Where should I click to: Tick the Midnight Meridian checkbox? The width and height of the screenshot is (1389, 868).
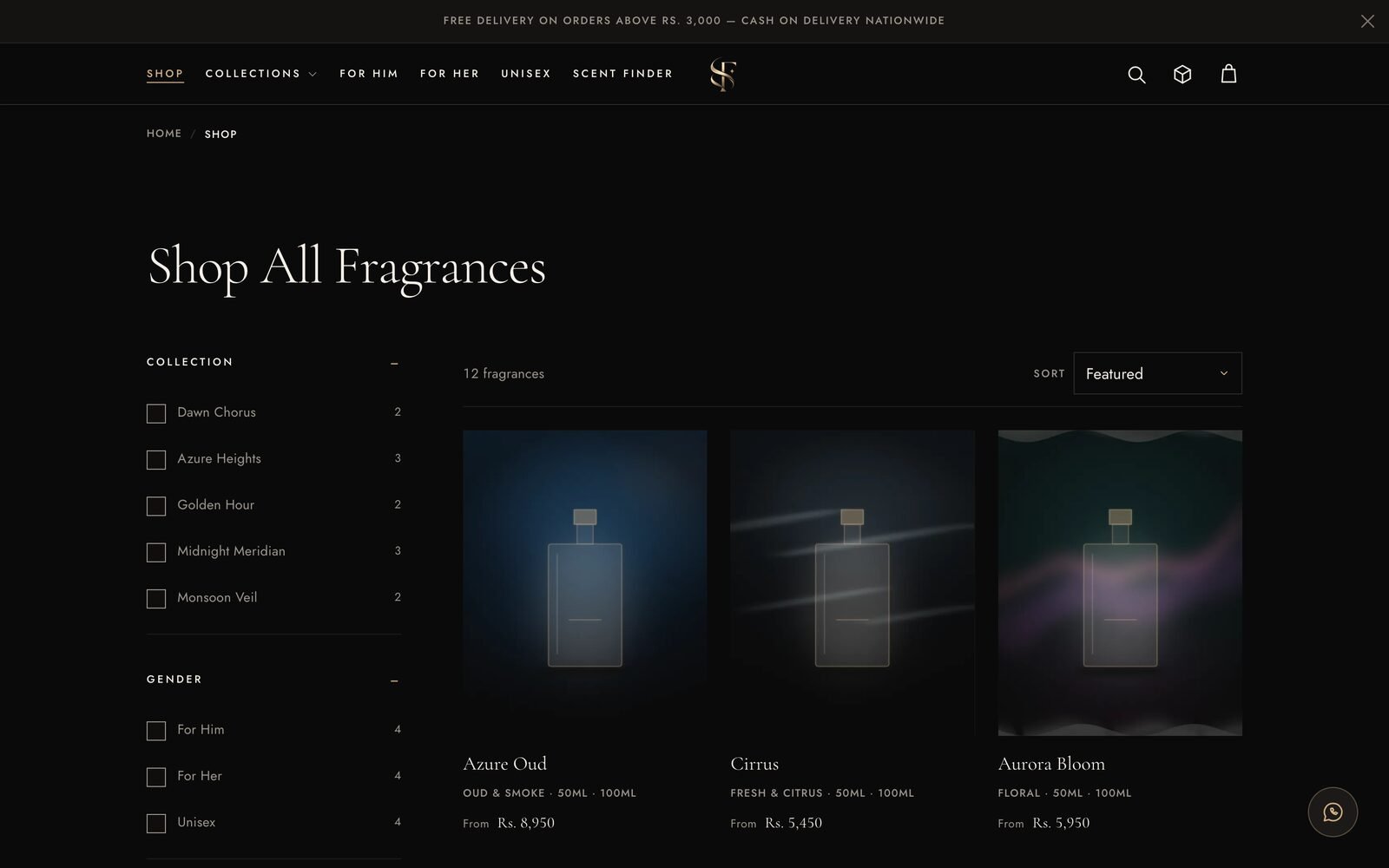tap(156, 552)
